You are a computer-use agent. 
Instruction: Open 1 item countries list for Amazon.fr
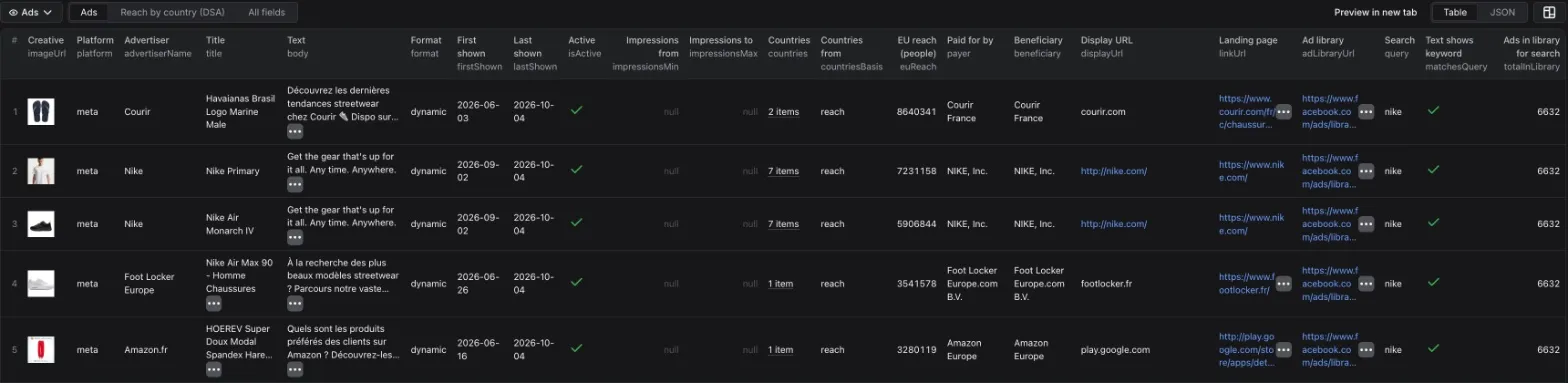tap(780, 350)
